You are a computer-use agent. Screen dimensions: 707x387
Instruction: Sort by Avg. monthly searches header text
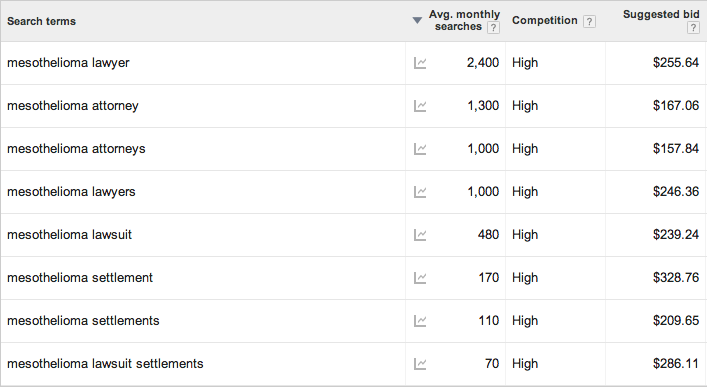pyautogui.click(x=464, y=20)
